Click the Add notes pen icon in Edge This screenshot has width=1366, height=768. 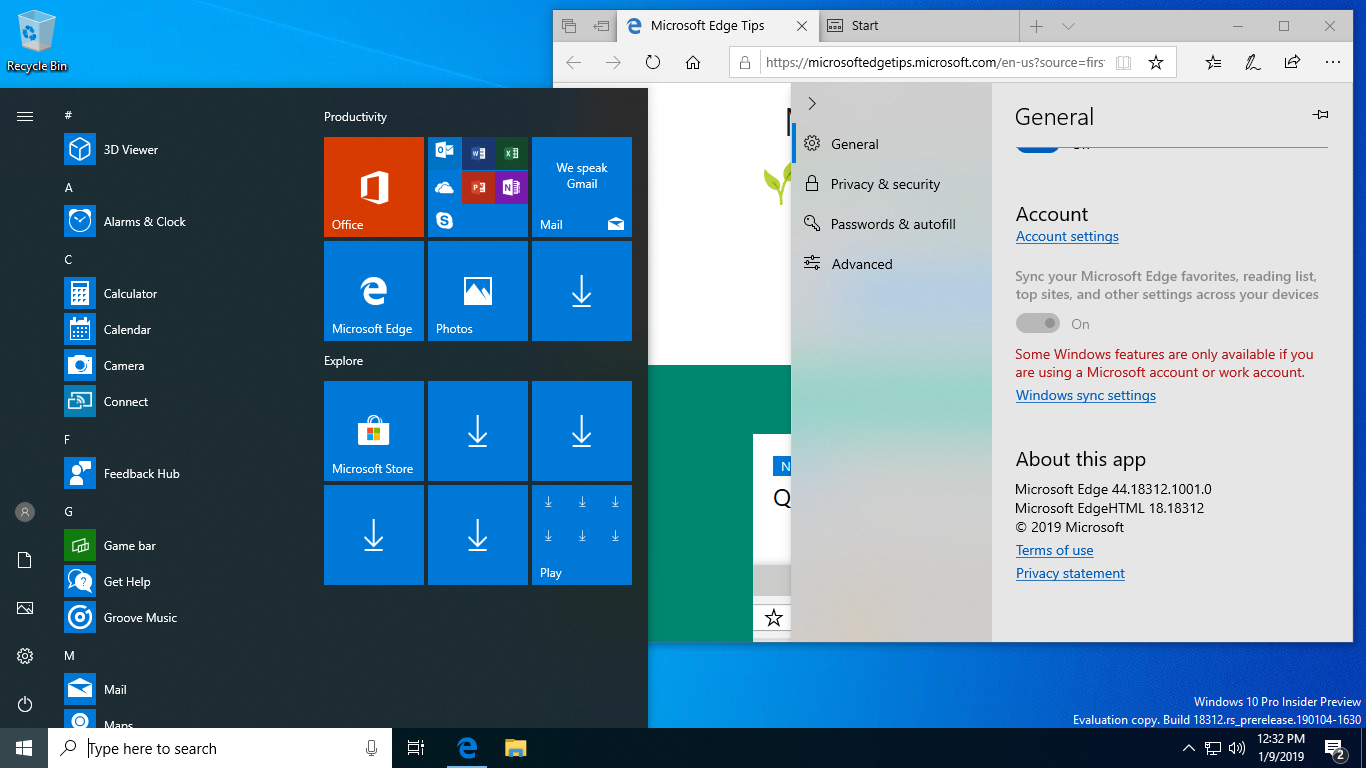pos(1253,62)
